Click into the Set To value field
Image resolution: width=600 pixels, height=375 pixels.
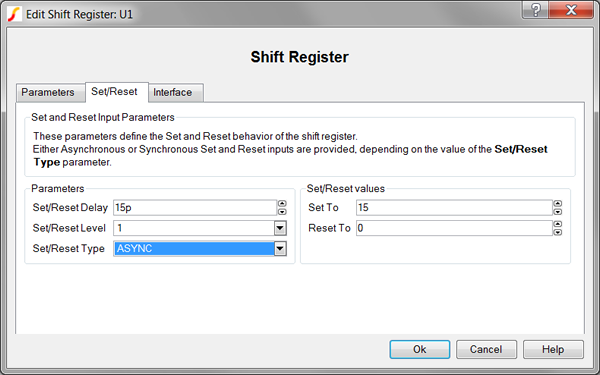point(454,207)
